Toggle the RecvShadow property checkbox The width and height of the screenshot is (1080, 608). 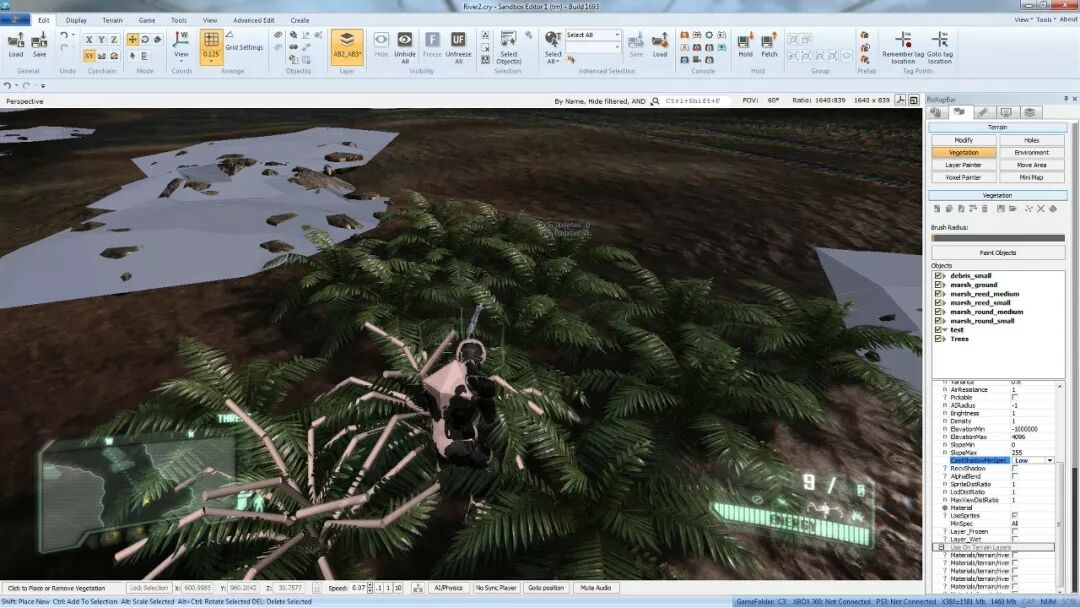point(1015,468)
